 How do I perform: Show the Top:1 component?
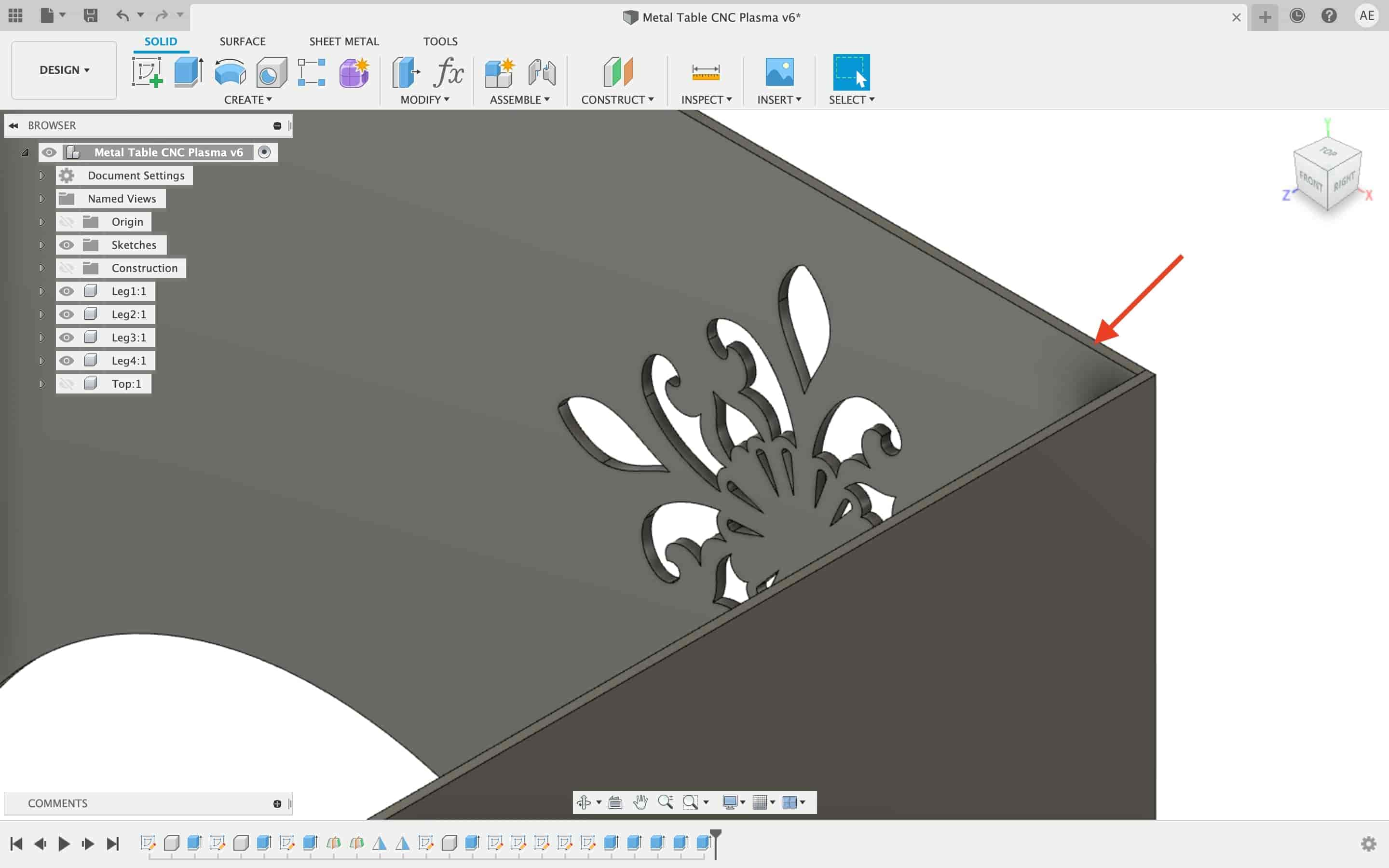coord(67,383)
